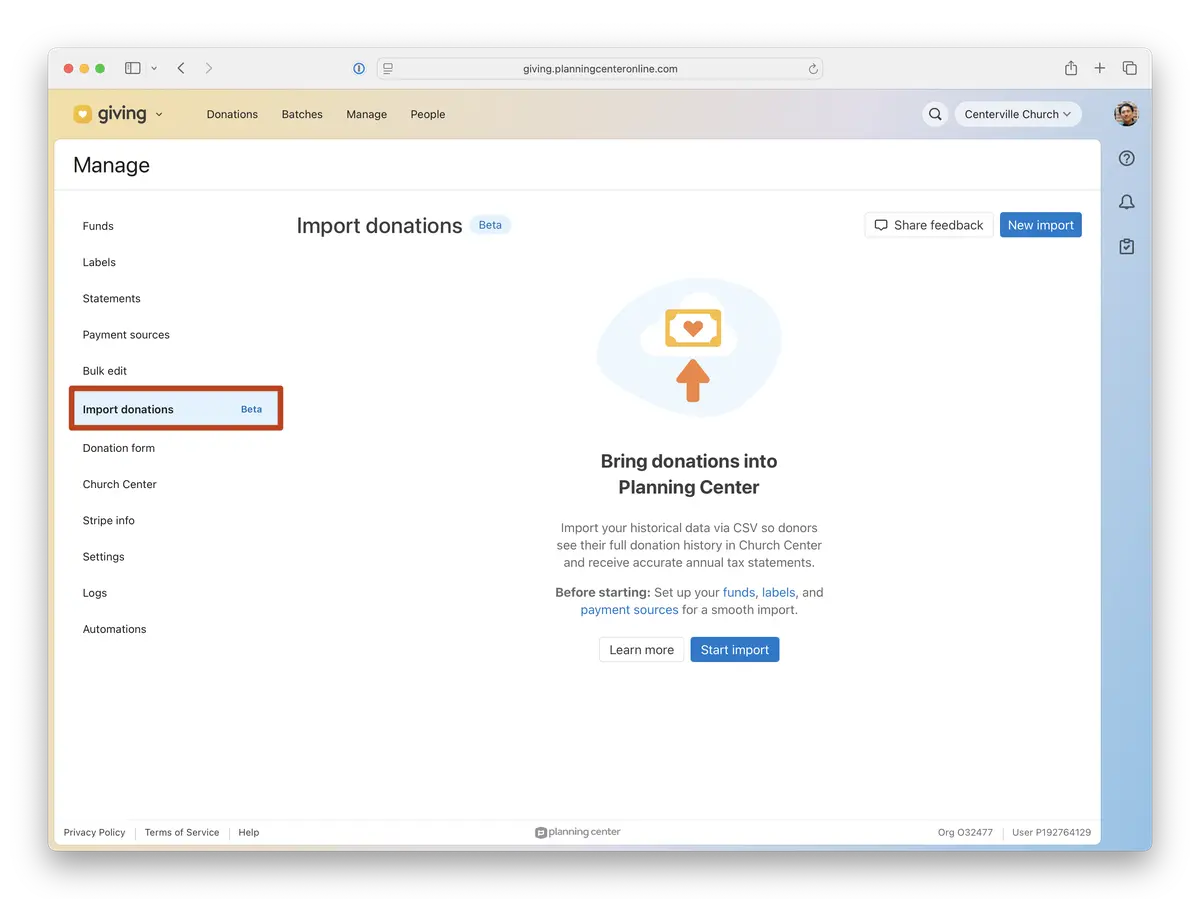
Task: Expand the Centerville Church organization dropdown
Action: point(1017,114)
